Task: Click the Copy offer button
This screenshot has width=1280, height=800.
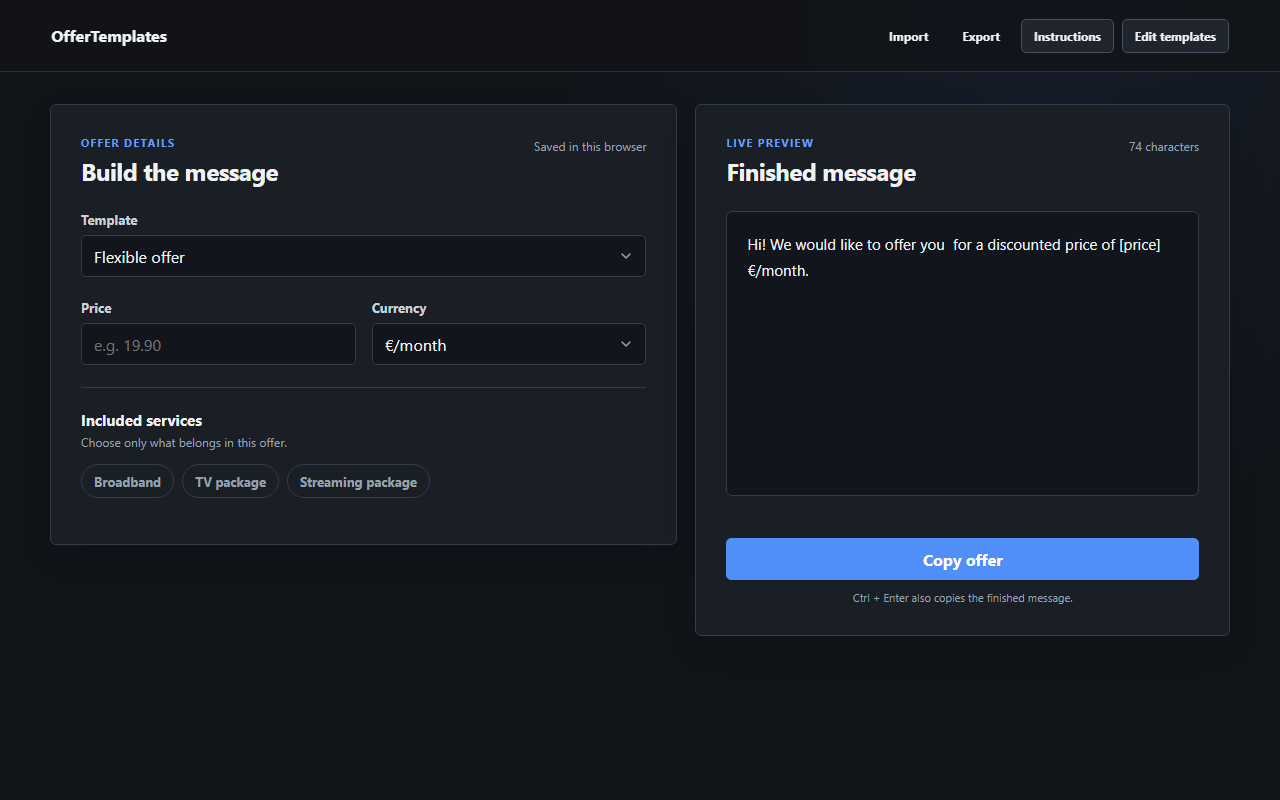Action: point(962,559)
